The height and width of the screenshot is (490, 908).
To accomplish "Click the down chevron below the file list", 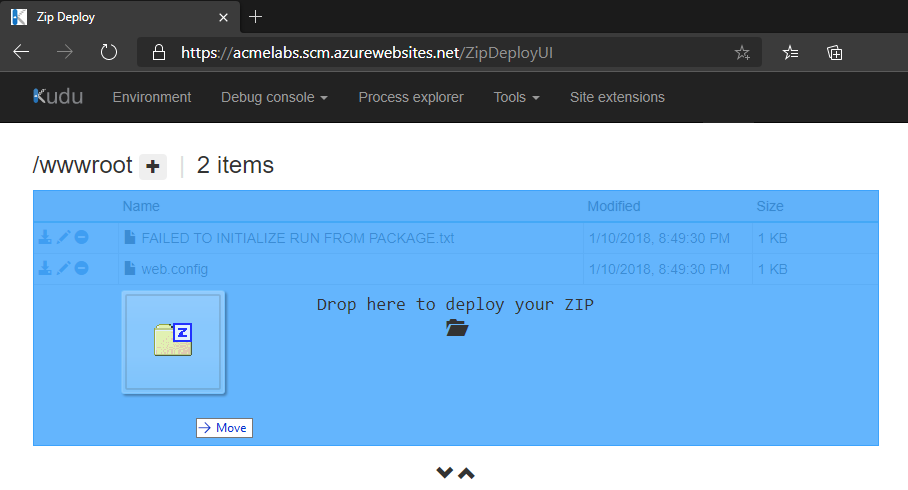I will [x=445, y=472].
